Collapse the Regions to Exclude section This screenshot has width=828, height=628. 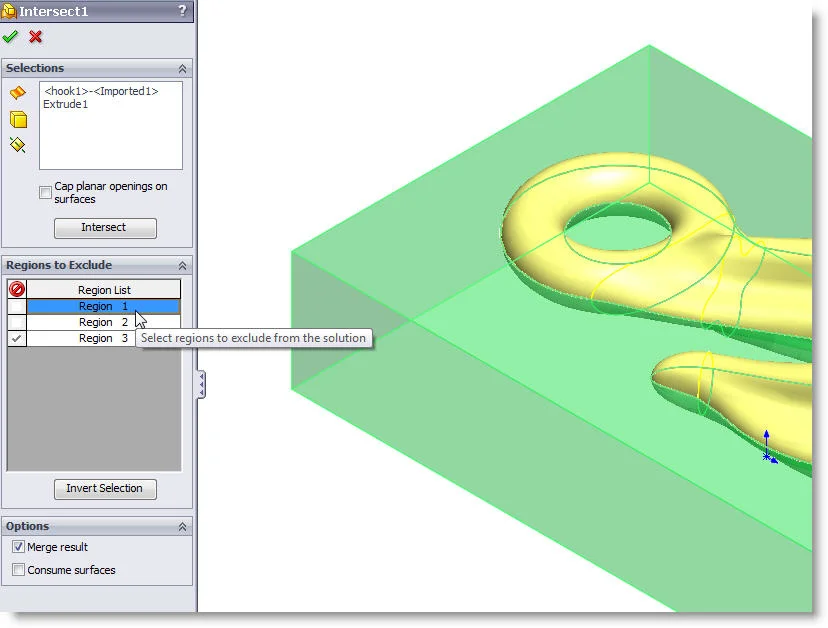pos(182,265)
